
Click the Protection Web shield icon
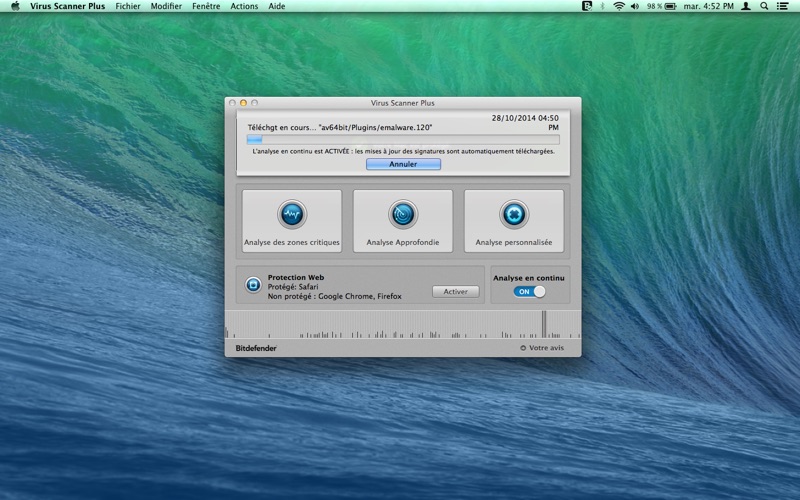click(x=253, y=285)
